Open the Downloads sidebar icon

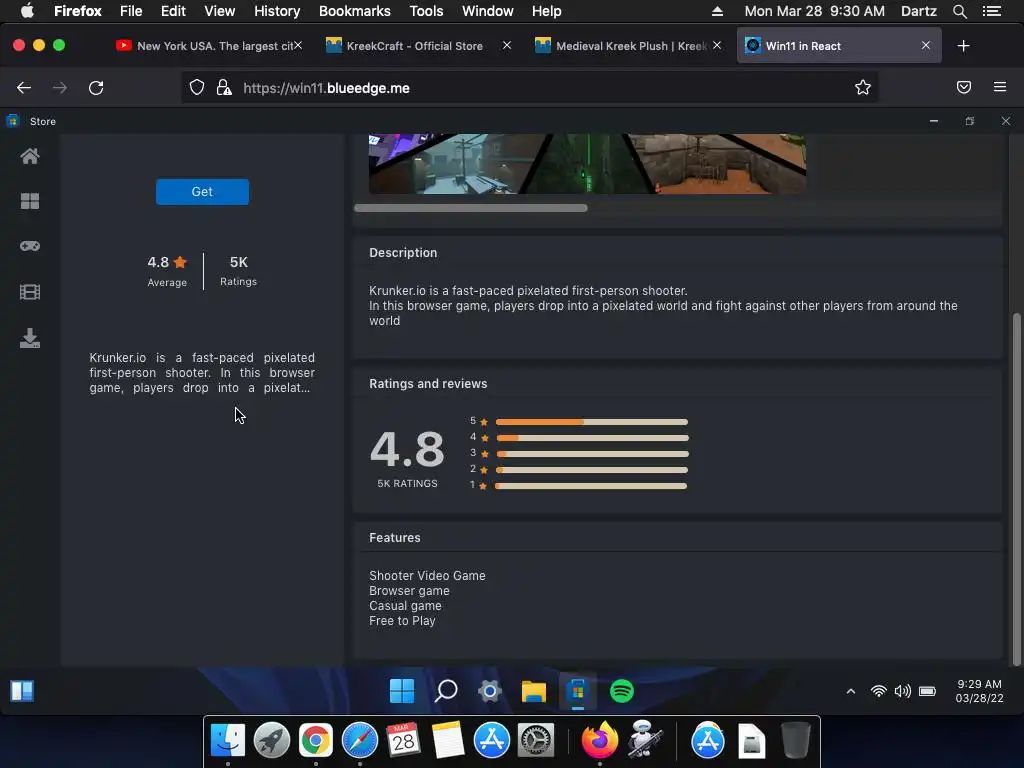coord(29,338)
